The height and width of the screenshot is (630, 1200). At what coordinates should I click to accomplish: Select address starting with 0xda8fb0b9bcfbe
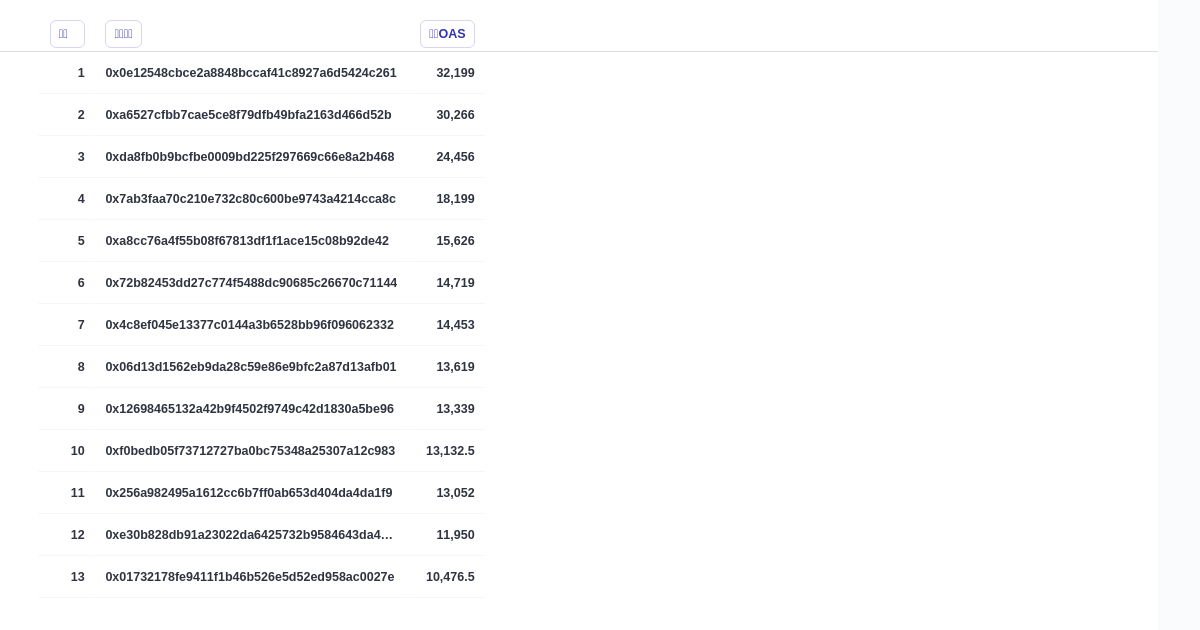pyautogui.click(x=249, y=157)
